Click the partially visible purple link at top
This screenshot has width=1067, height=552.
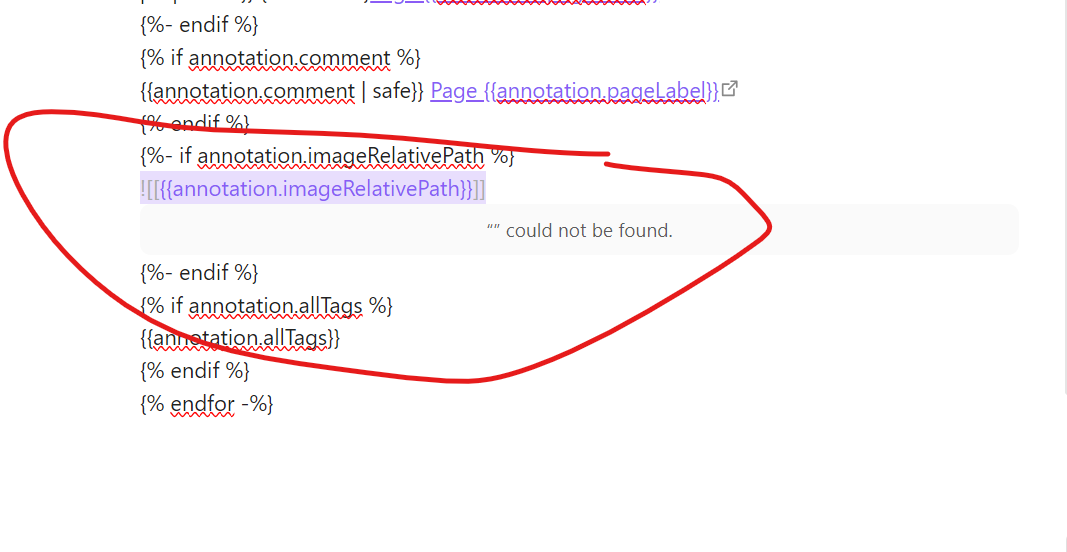(514, 2)
